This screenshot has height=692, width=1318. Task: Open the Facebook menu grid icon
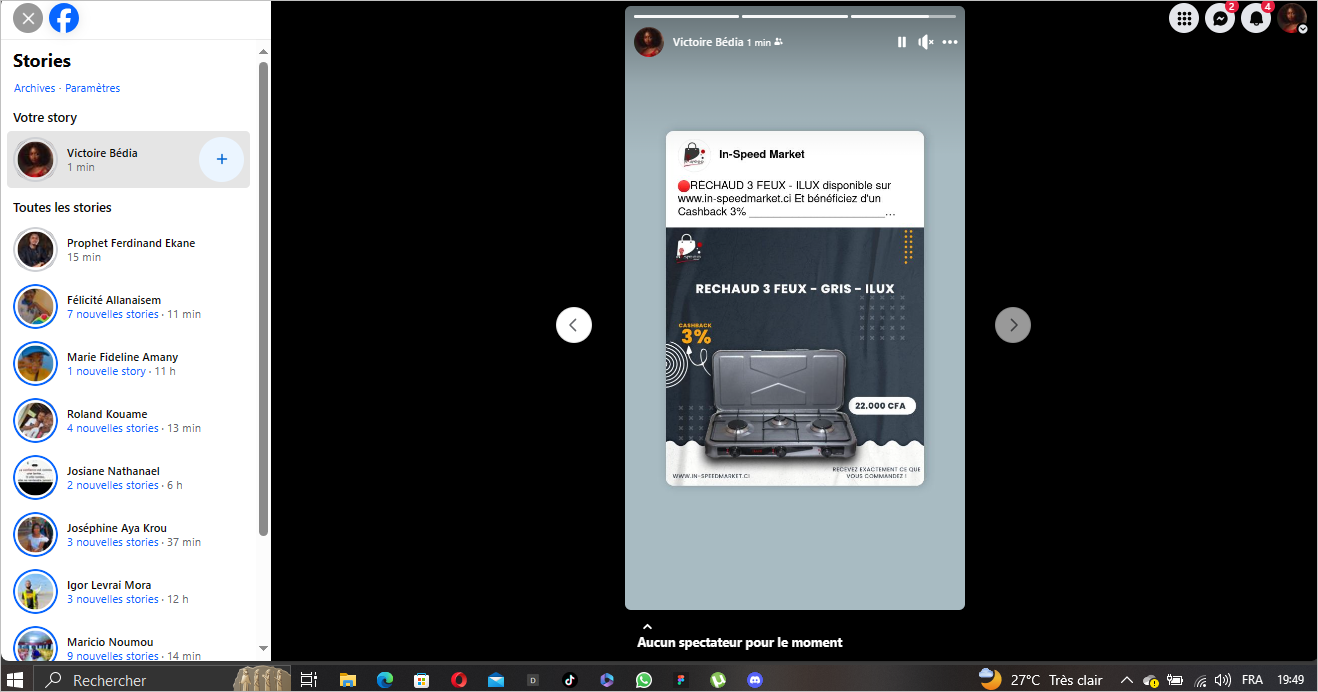1184,18
